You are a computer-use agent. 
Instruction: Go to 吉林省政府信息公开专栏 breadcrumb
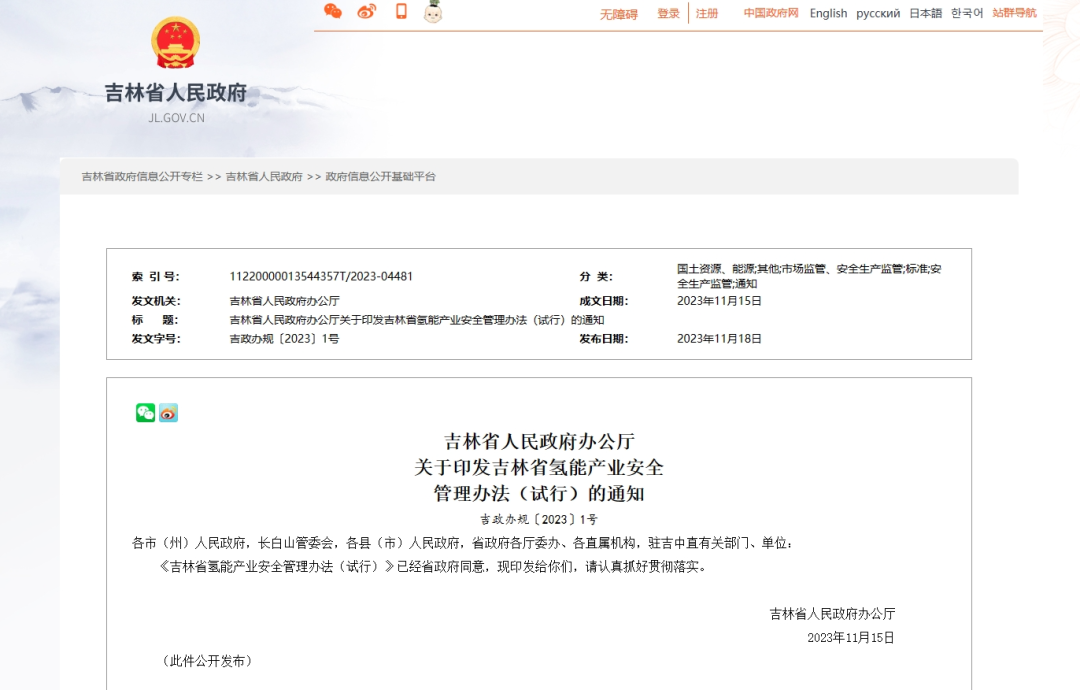pos(142,177)
